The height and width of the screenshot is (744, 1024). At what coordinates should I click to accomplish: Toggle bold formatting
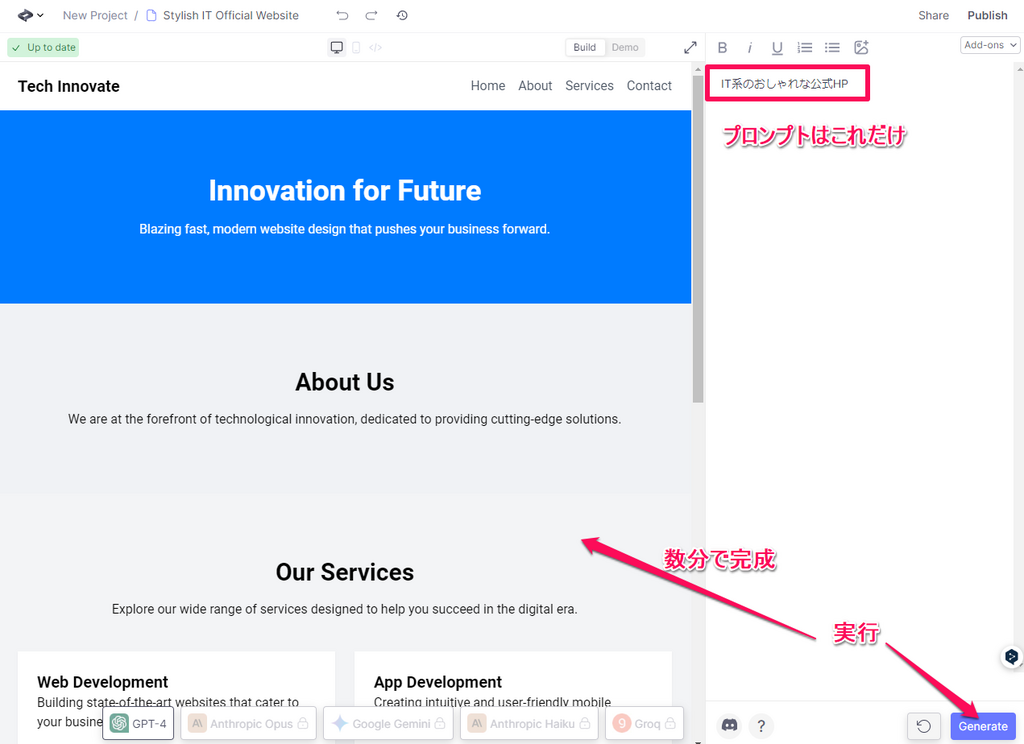point(722,47)
